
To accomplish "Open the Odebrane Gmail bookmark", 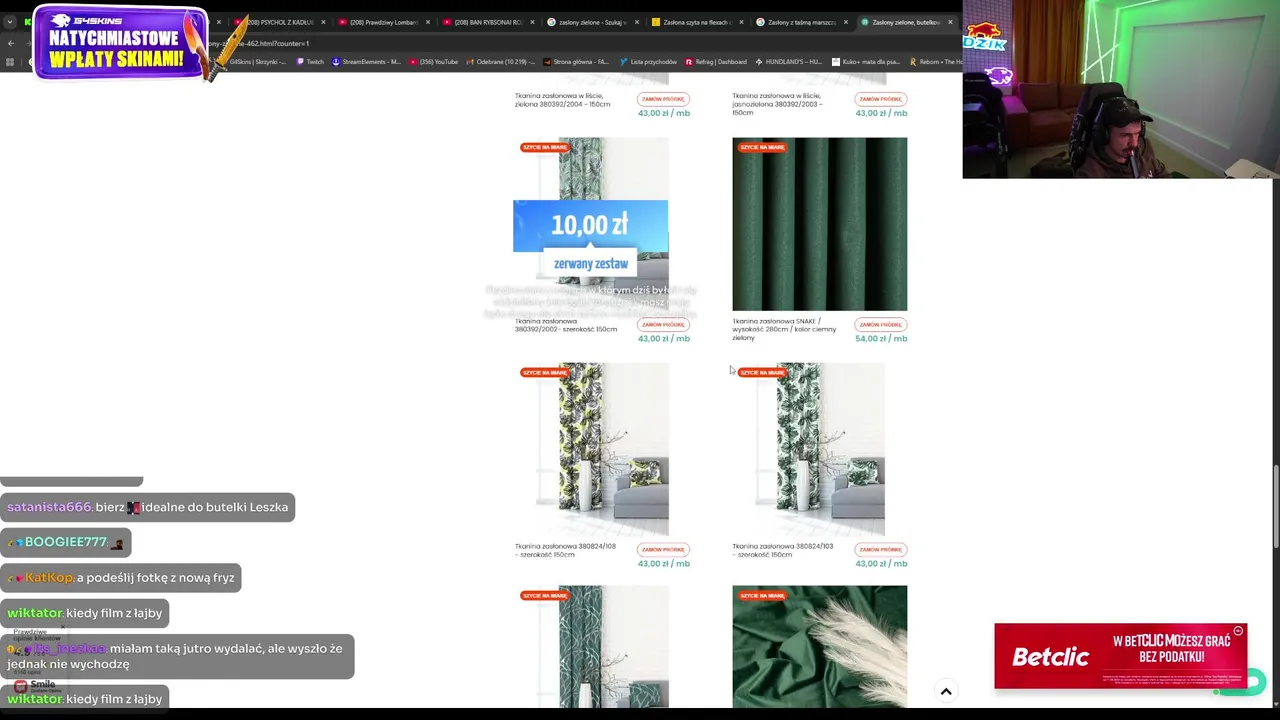I will (x=500, y=62).
